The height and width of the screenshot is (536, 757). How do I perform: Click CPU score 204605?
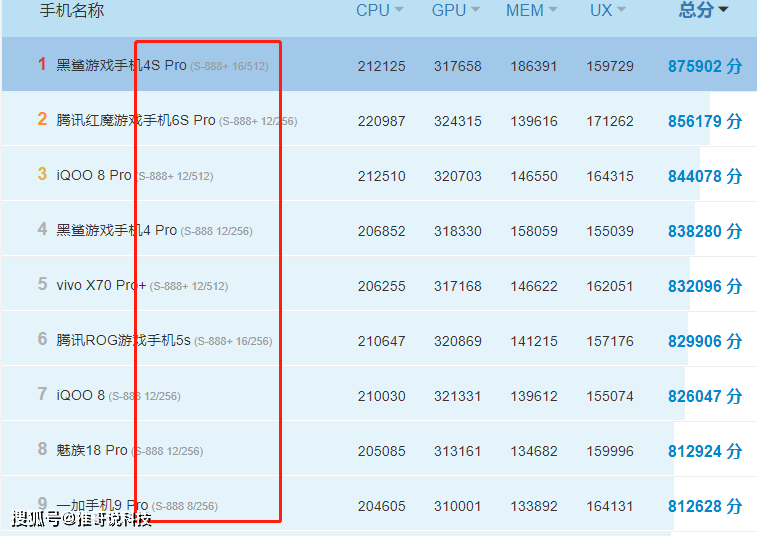pos(381,507)
